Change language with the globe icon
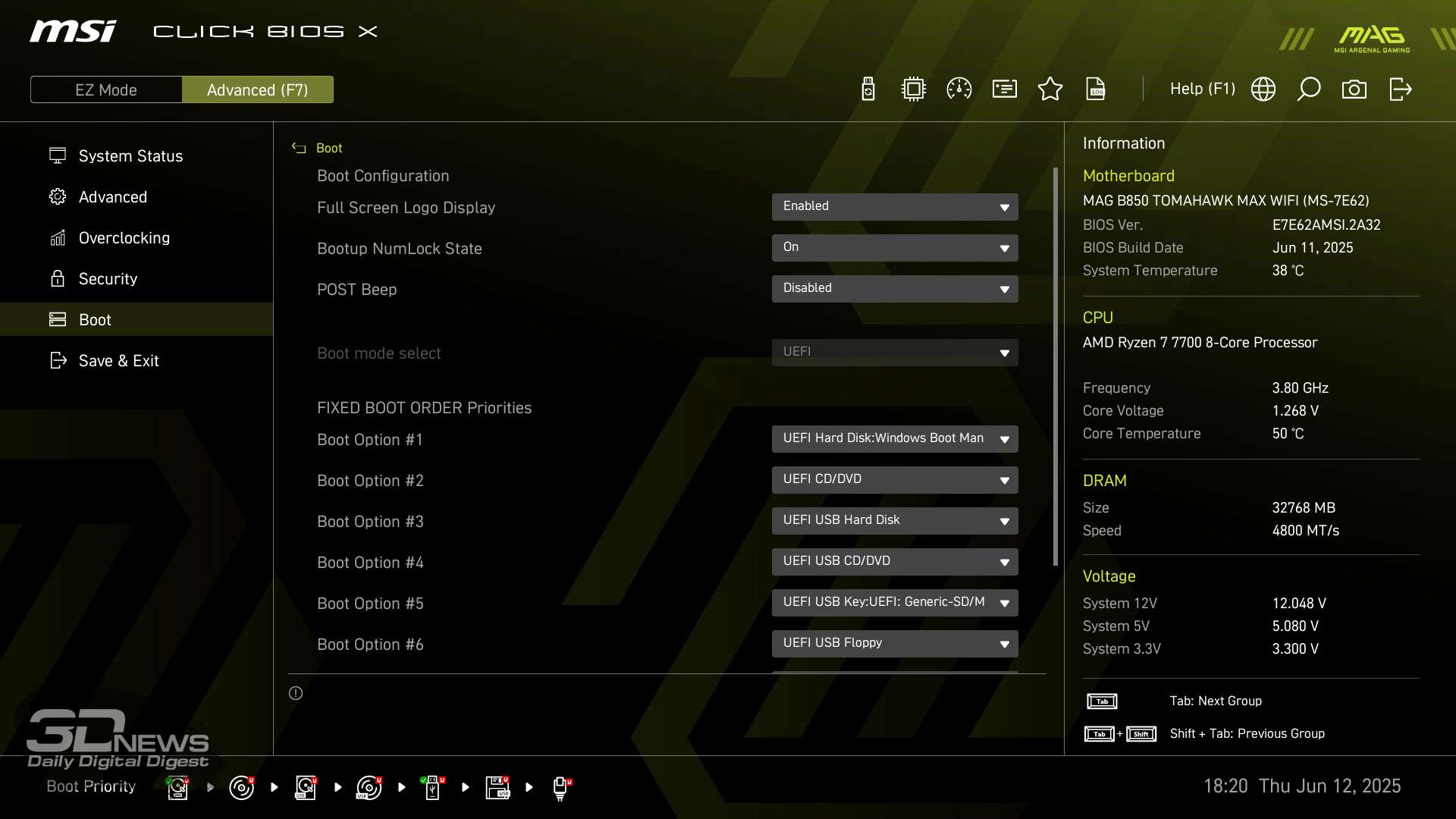 coord(1263,89)
